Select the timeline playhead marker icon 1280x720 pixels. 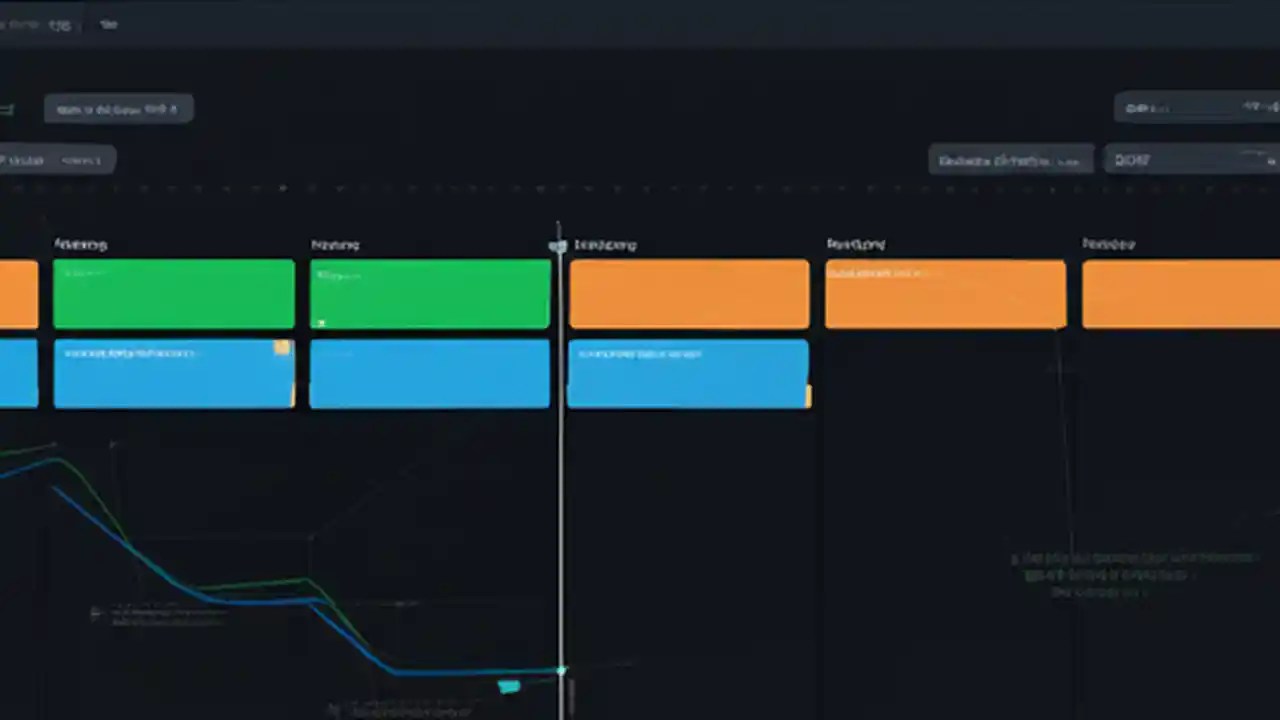558,245
